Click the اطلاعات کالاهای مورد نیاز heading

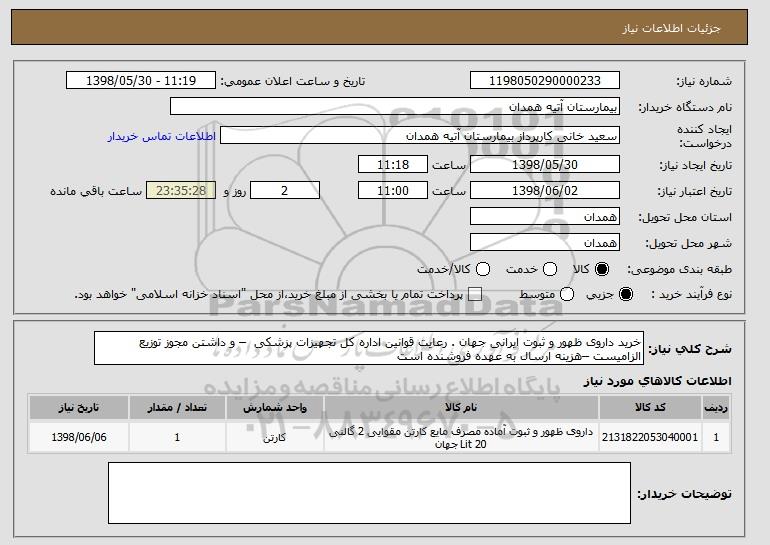click(657, 381)
